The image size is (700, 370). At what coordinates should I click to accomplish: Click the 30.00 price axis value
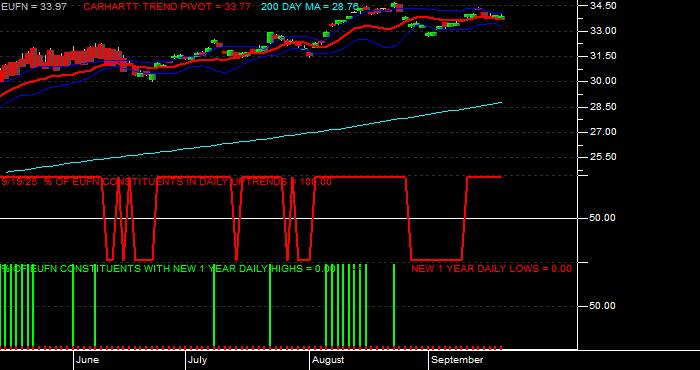(x=604, y=81)
